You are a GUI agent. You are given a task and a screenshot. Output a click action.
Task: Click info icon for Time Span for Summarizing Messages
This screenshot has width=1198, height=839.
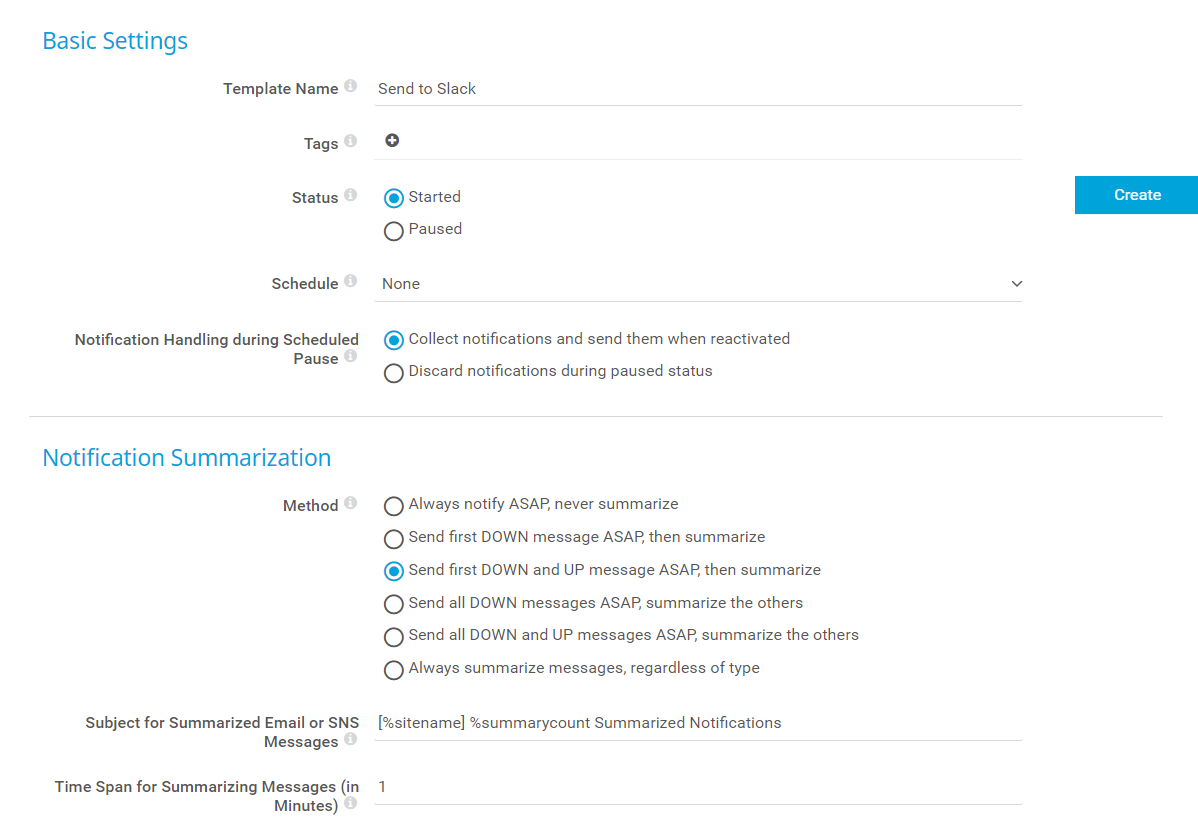[350, 804]
